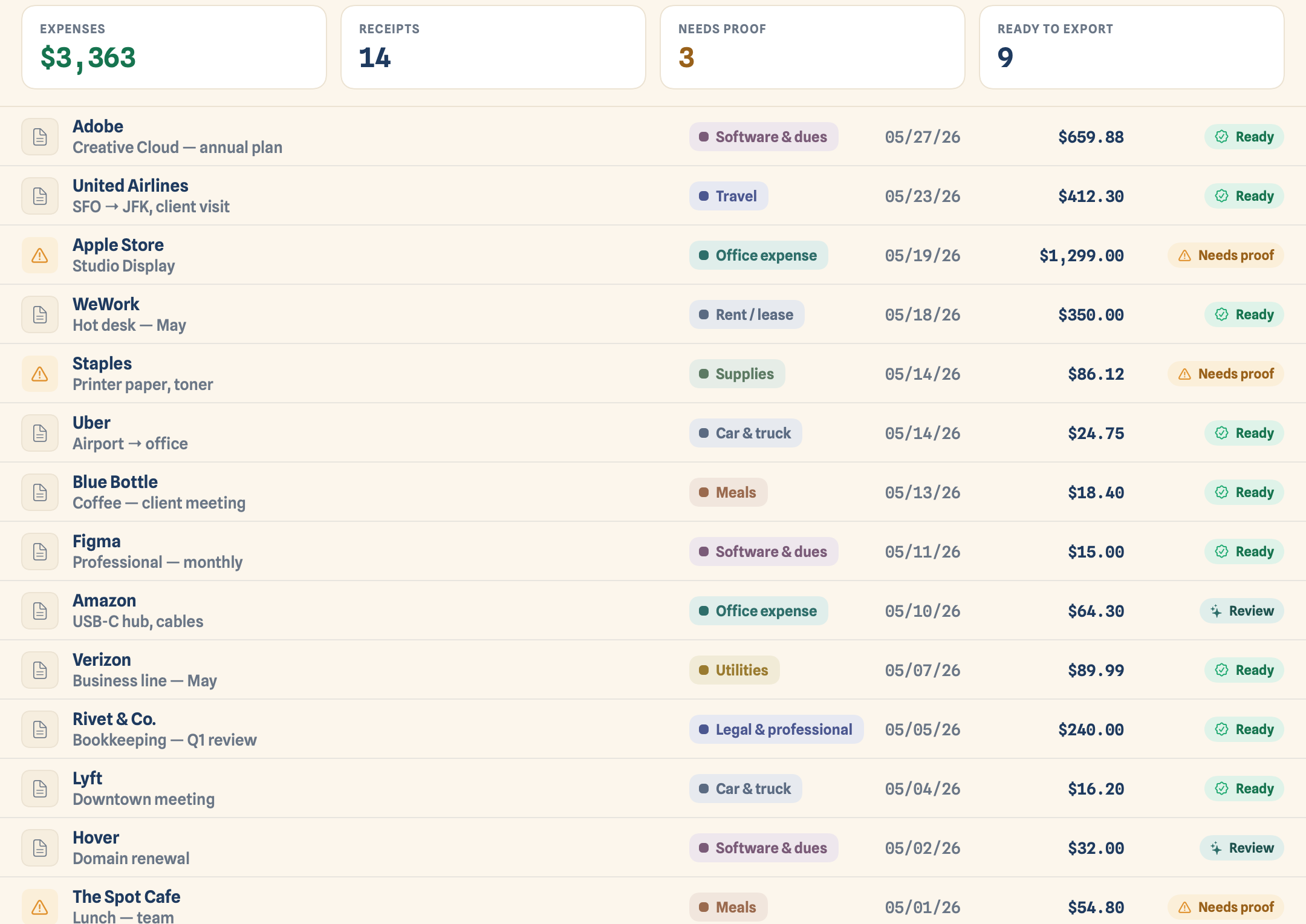Open the WeWork receipt document icon
Screen dimensions: 1306x924
(x=40, y=314)
